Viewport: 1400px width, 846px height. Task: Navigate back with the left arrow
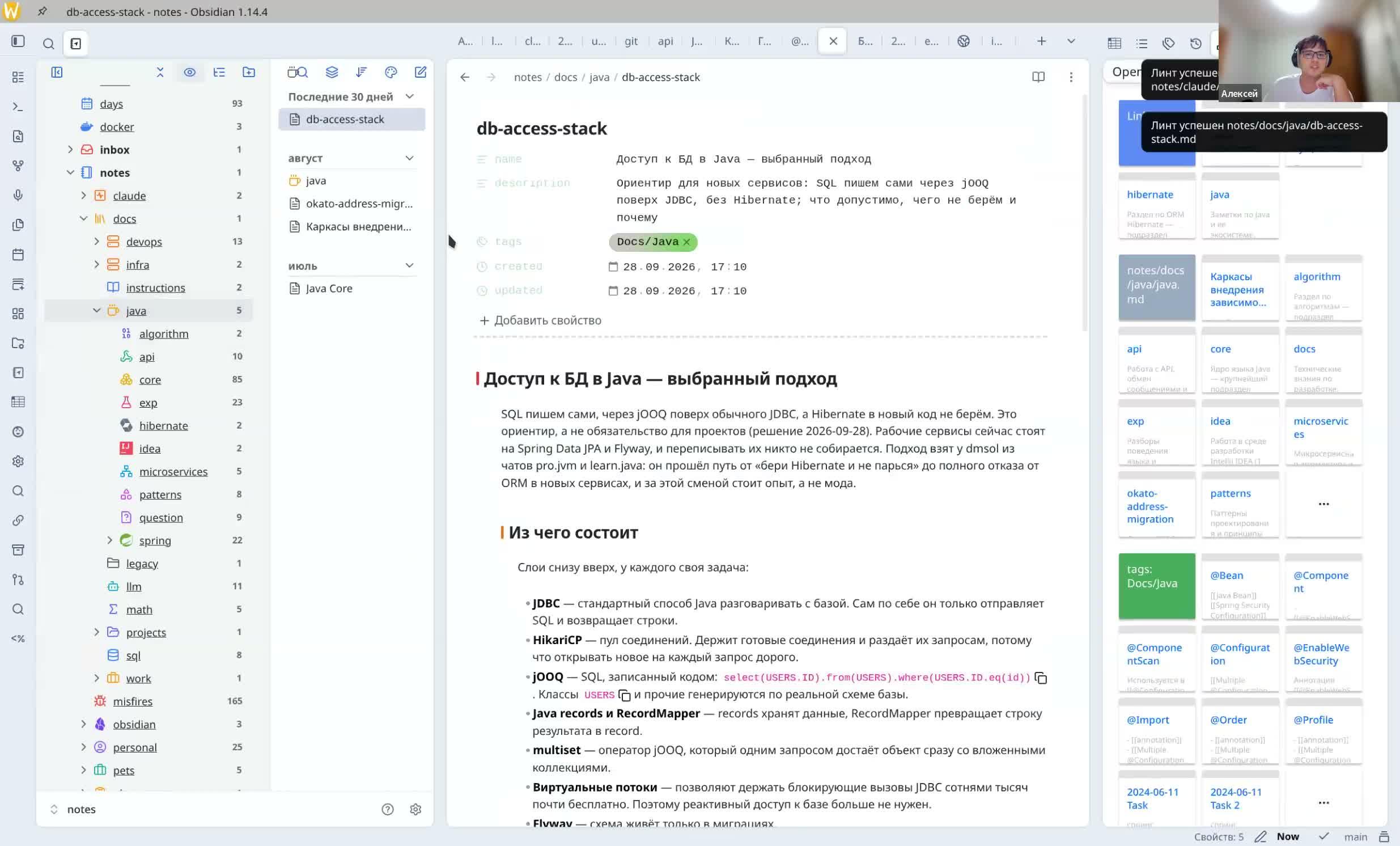tap(465, 77)
